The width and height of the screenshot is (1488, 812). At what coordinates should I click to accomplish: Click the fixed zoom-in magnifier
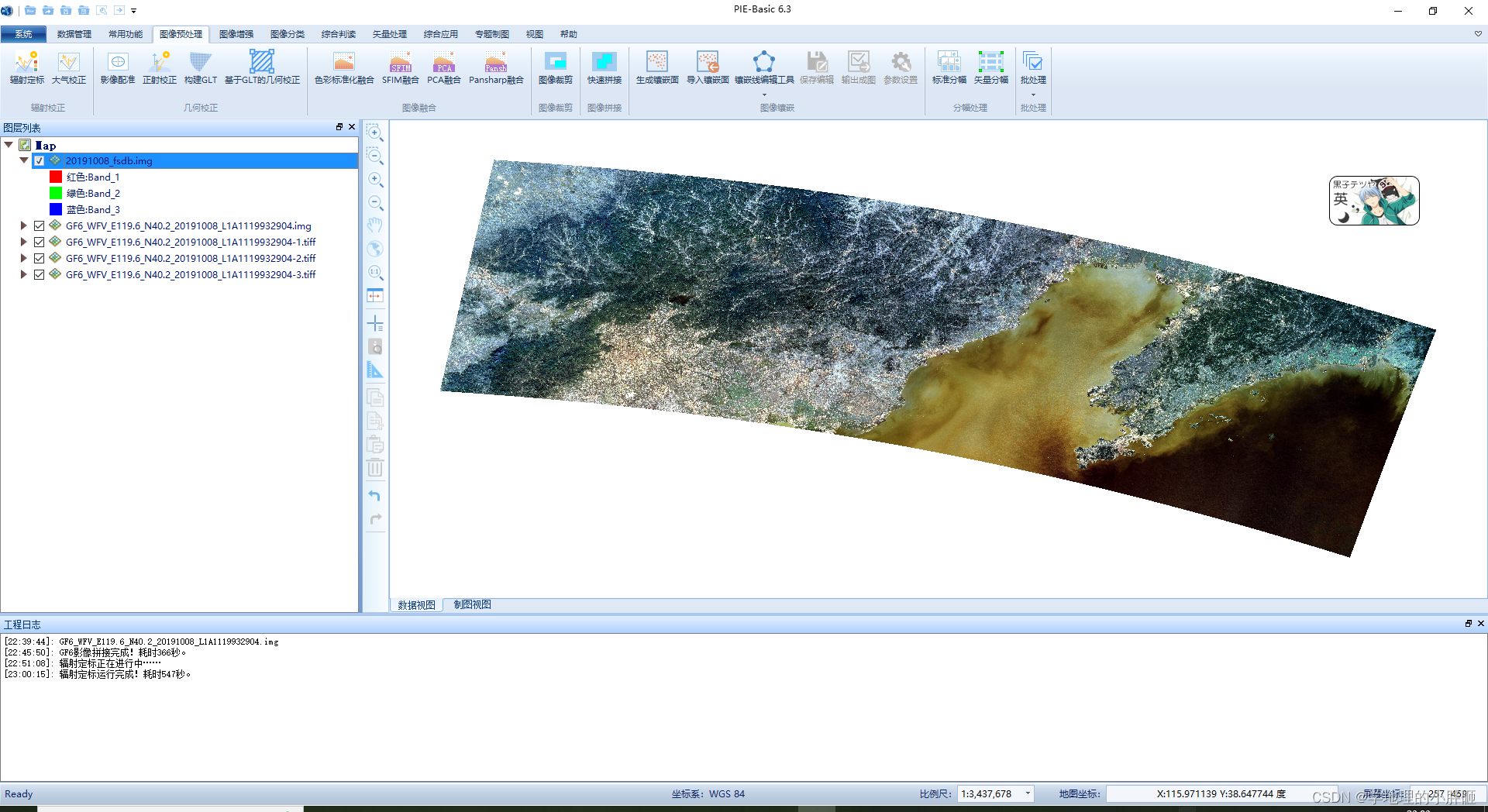pos(375,179)
